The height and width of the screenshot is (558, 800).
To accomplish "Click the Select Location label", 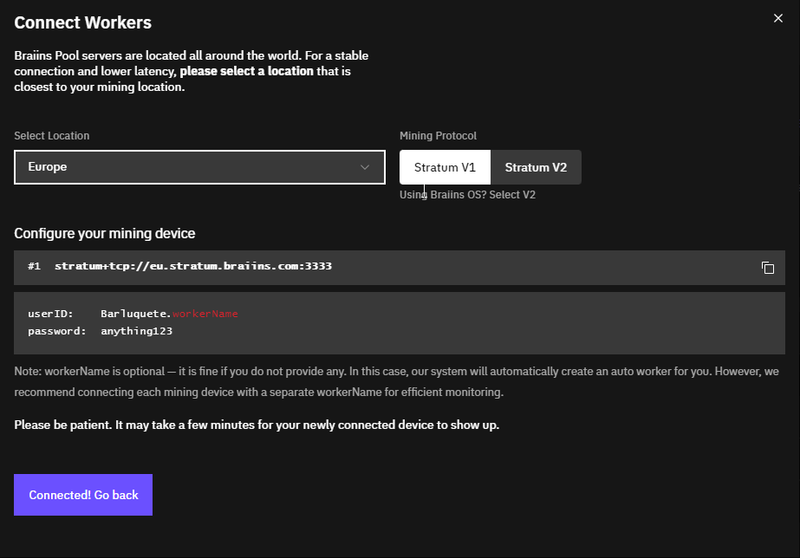I will (52, 136).
